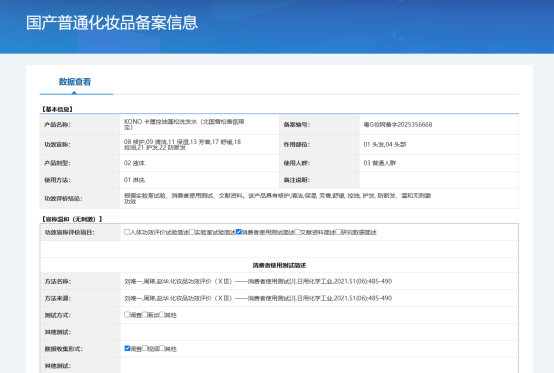
Task: Click the 功效宣称评价项目 row label
Action: [x=70, y=232]
